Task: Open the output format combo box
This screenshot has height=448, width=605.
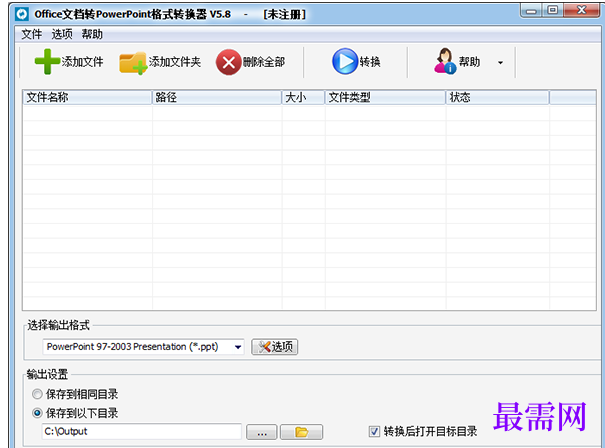Action: pyautogui.click(x=143, y=347)
